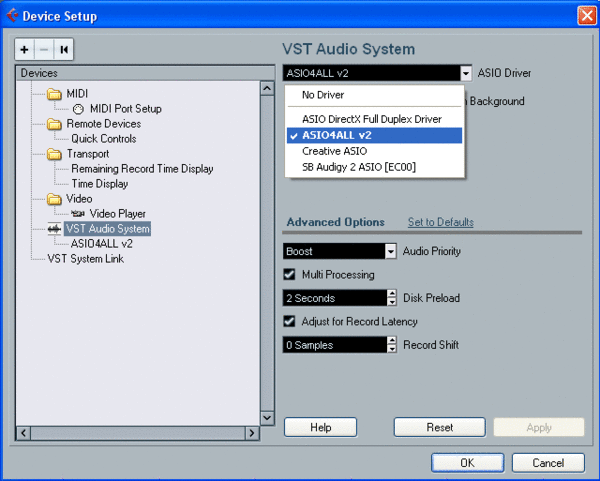
Task: Select SB Audigy 2 ASIO [EC00]
Action: pos(374,167)
